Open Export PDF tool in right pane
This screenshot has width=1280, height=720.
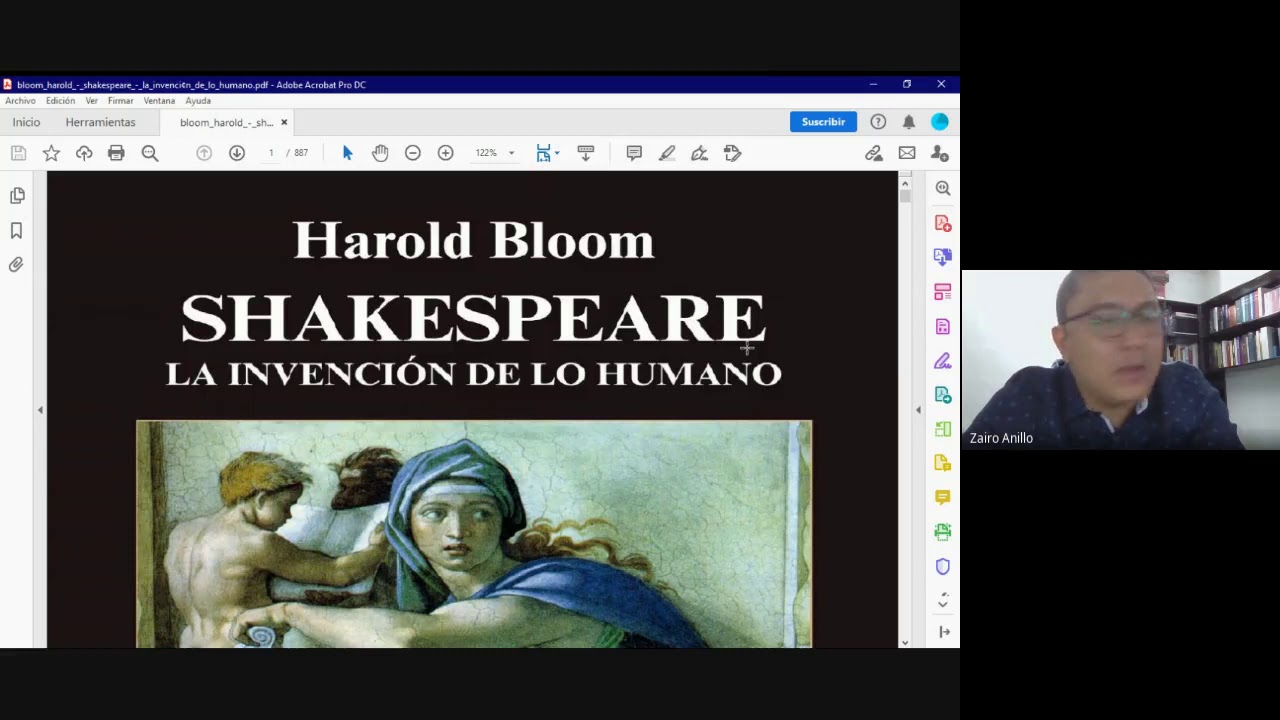(x=943, y=257)
